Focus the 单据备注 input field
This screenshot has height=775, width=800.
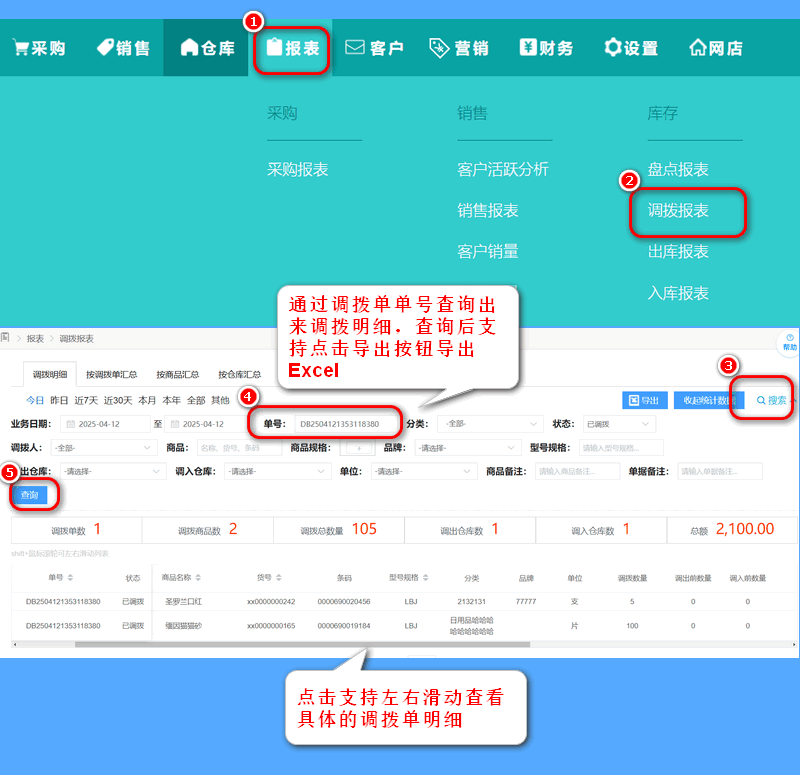(720, 471)
